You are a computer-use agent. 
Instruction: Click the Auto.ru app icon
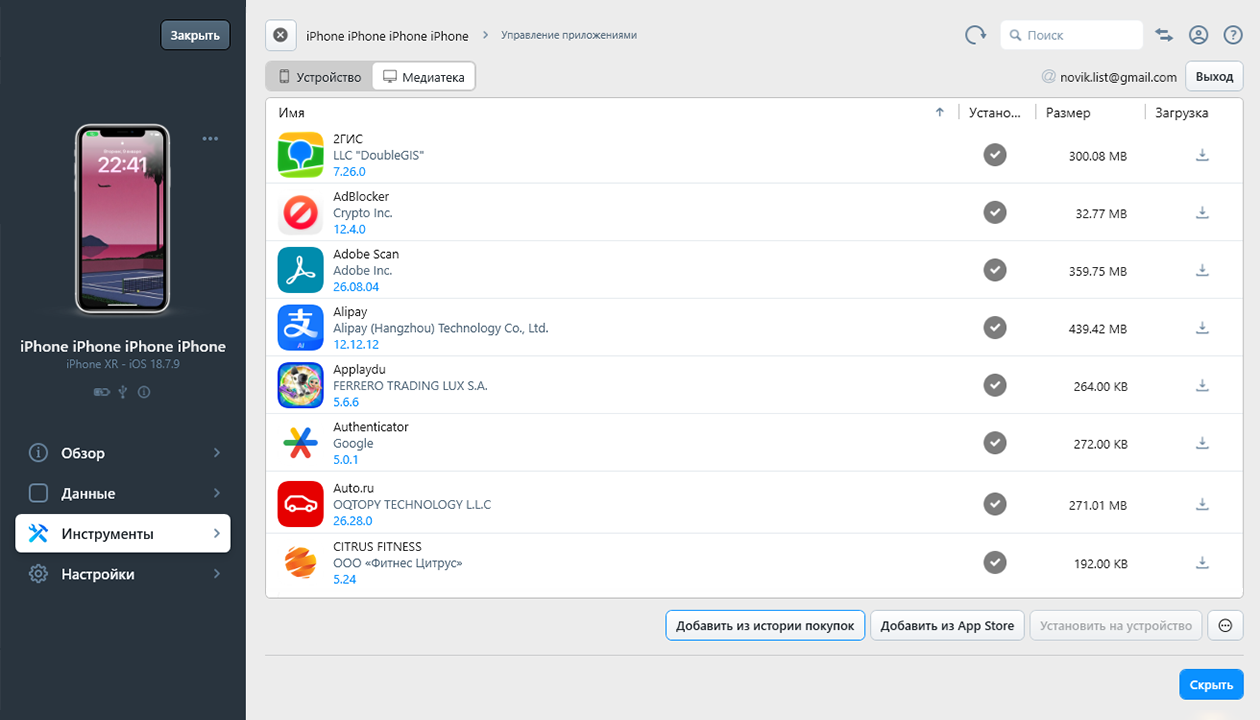pos(300,504)
